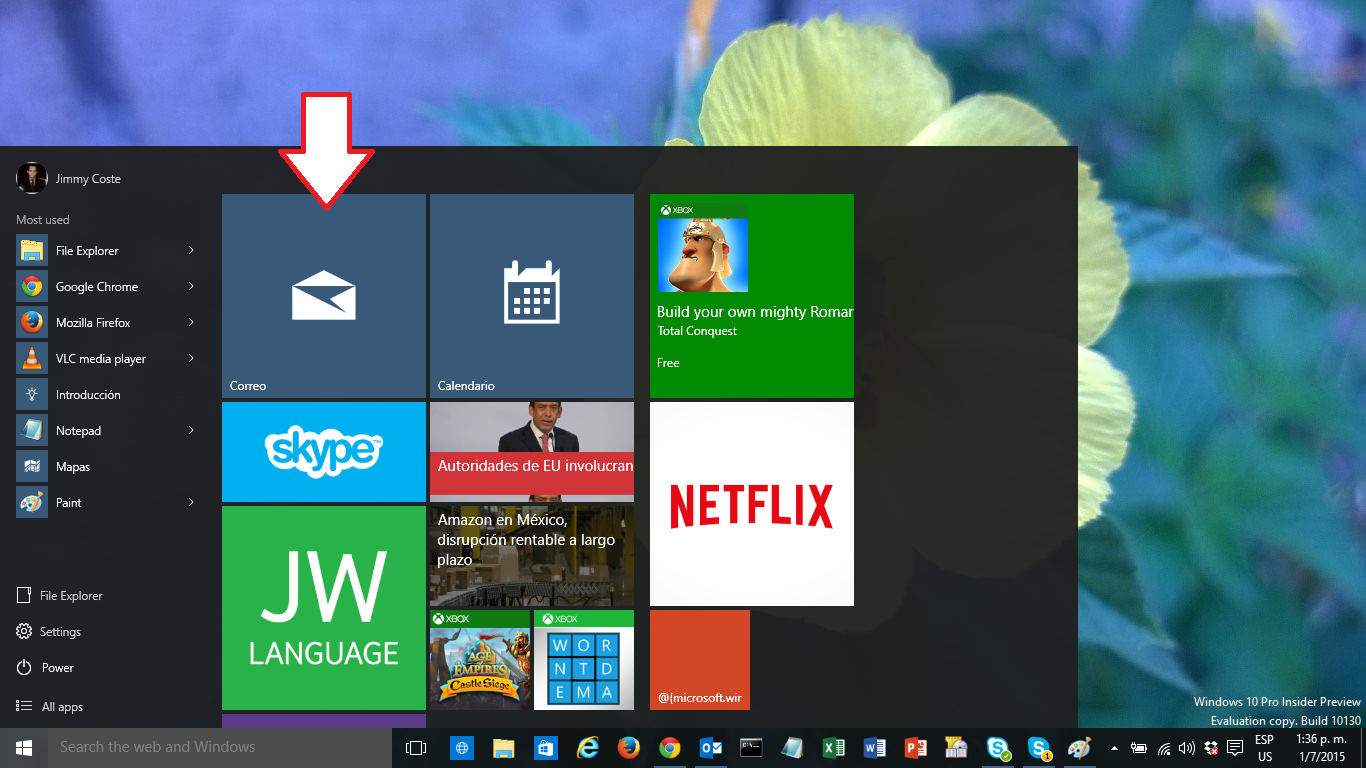Image resolution: width=1366 pixels, height=768 pixels.
Task: Open the volume speaker tray icon
Action: [1187, 748]
